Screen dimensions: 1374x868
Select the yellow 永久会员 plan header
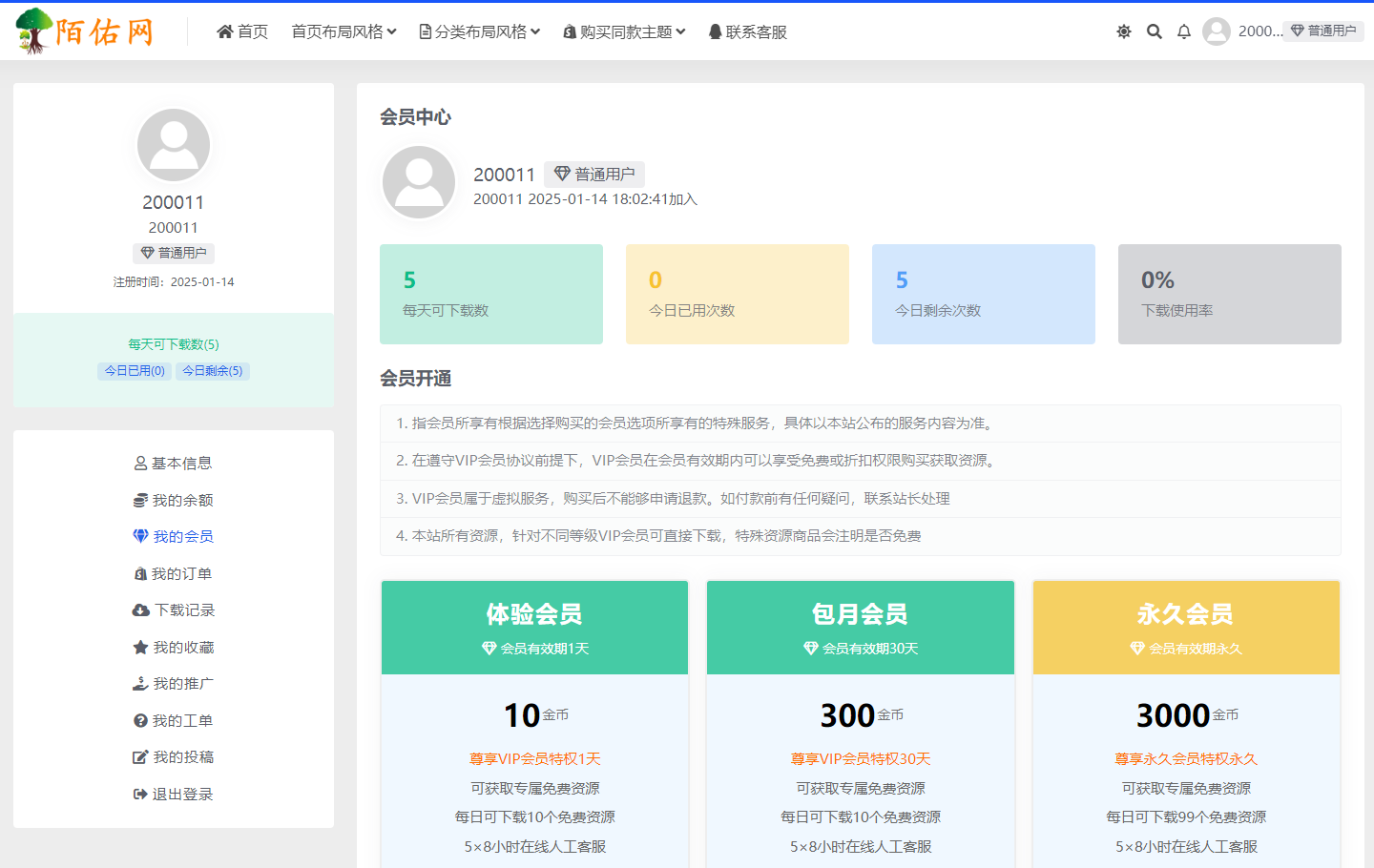point(1186,628)
